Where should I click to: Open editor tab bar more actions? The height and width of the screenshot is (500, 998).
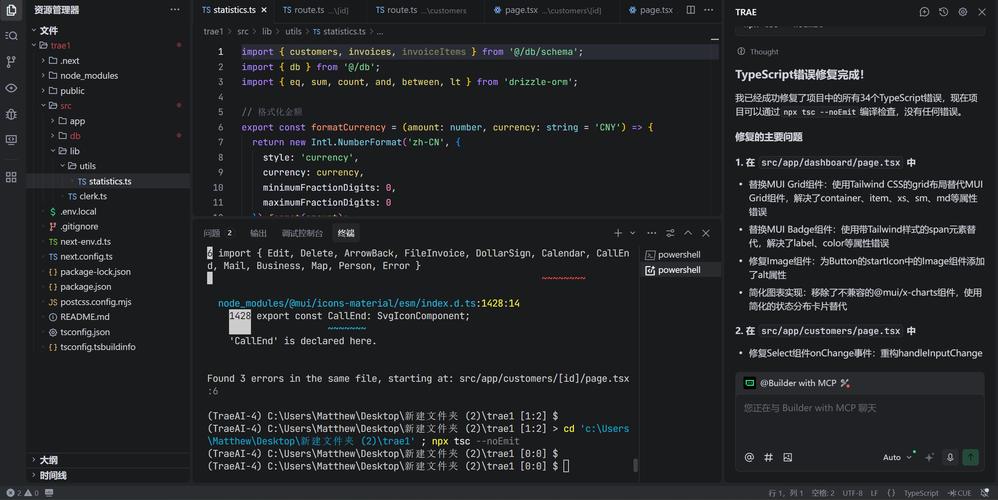coord(708,10)
